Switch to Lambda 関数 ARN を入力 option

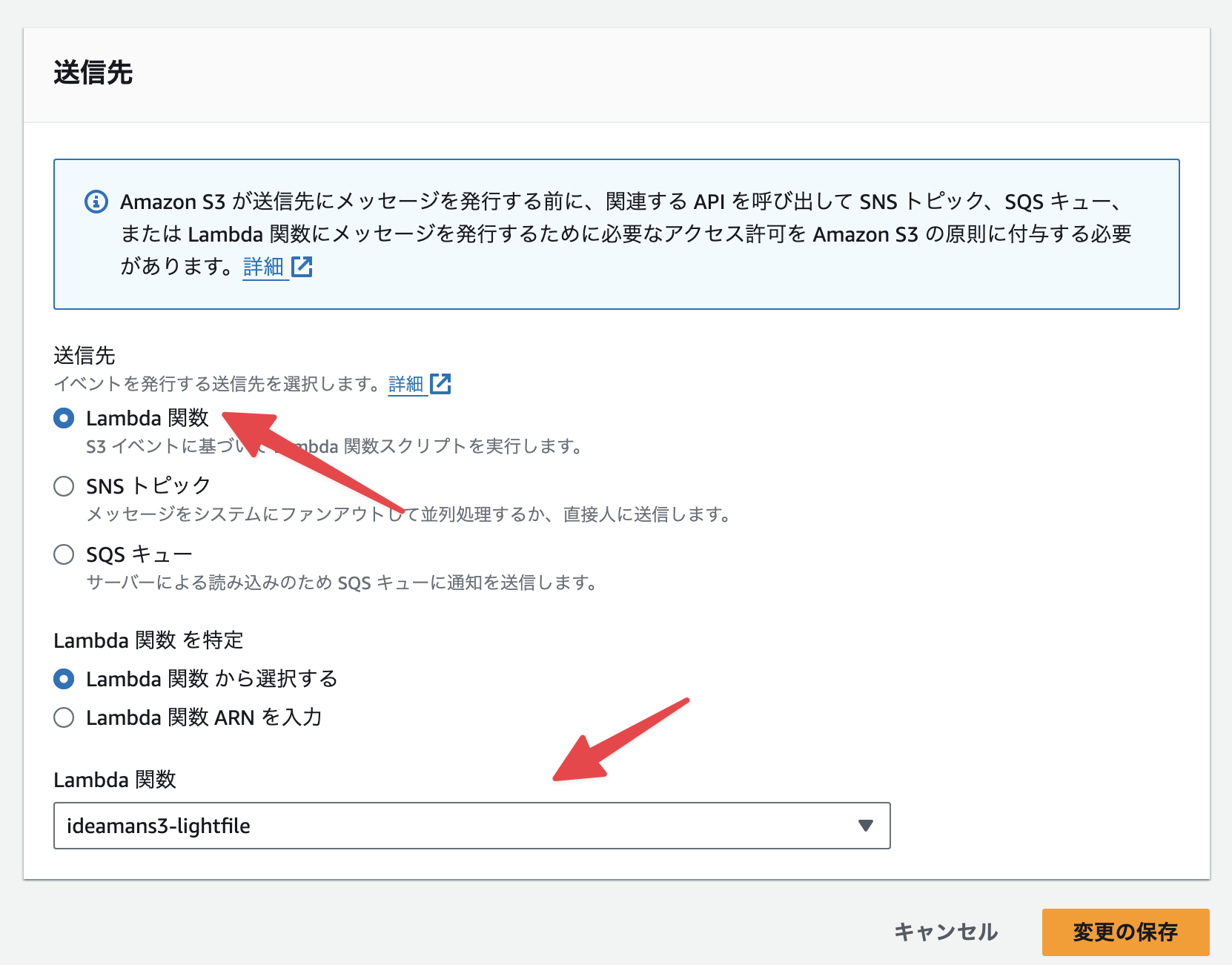click(64, 718)
